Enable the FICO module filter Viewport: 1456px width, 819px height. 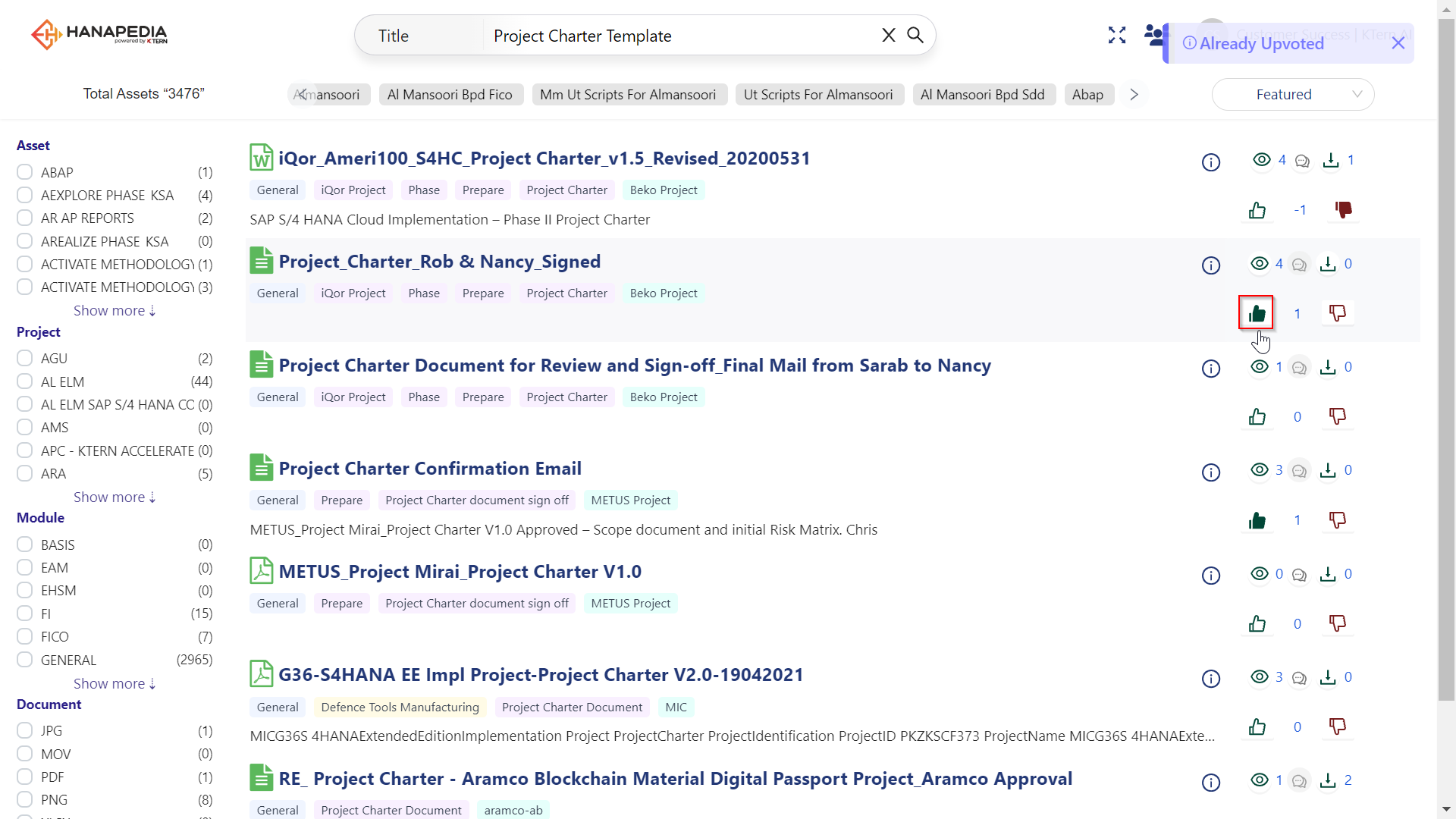(25, 636)
